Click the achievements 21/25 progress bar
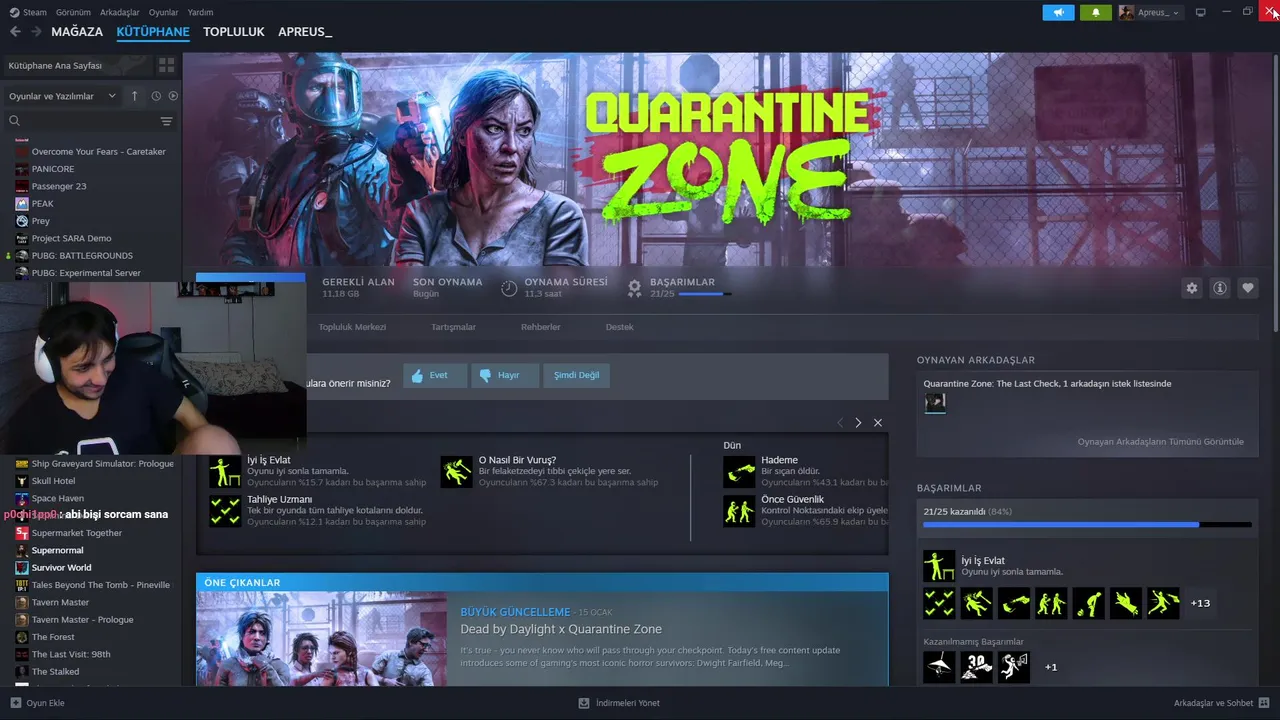Viewport: 1280px width, 720px height. point(1087,524)
